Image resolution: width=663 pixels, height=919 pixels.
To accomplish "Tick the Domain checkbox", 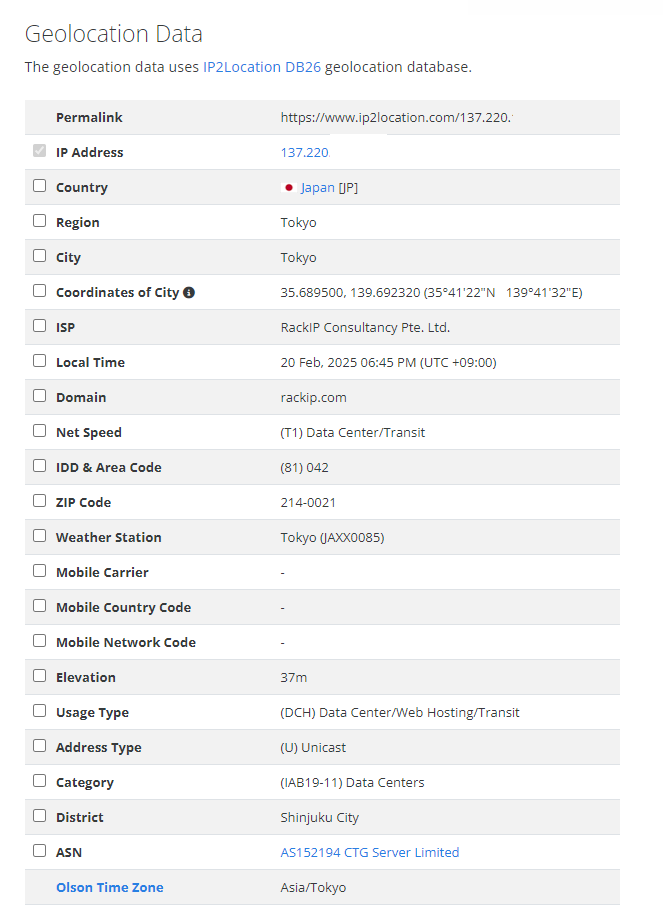I will 39,396.
